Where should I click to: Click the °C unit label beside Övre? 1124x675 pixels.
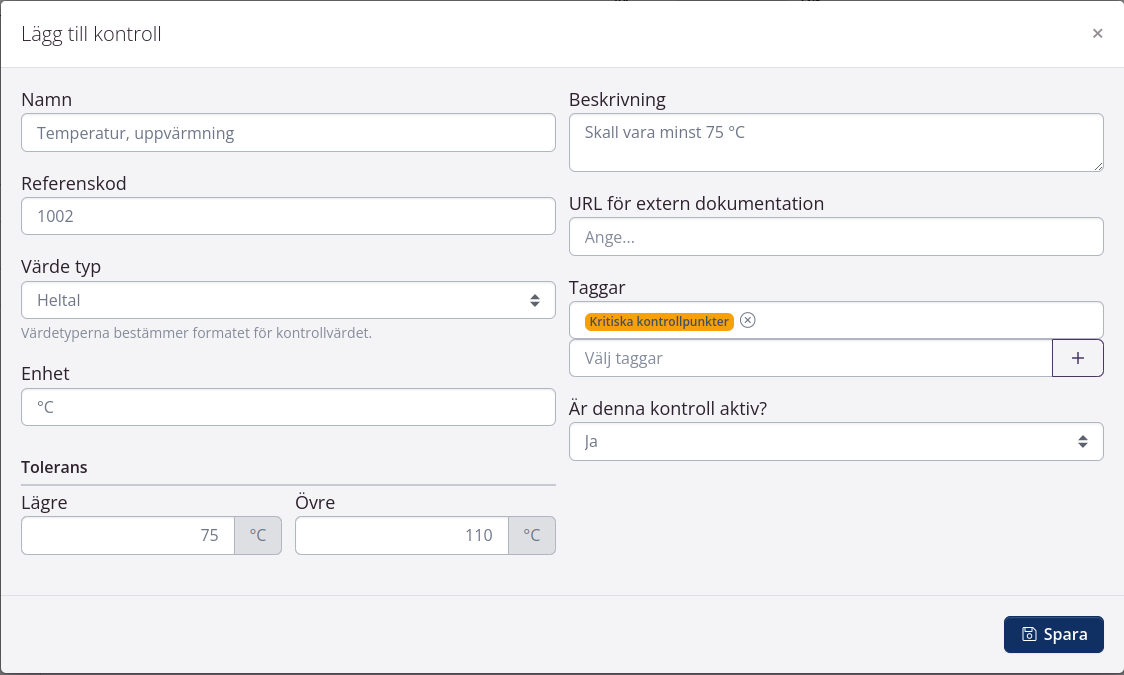pyautogui.click(x=532, y=535)
